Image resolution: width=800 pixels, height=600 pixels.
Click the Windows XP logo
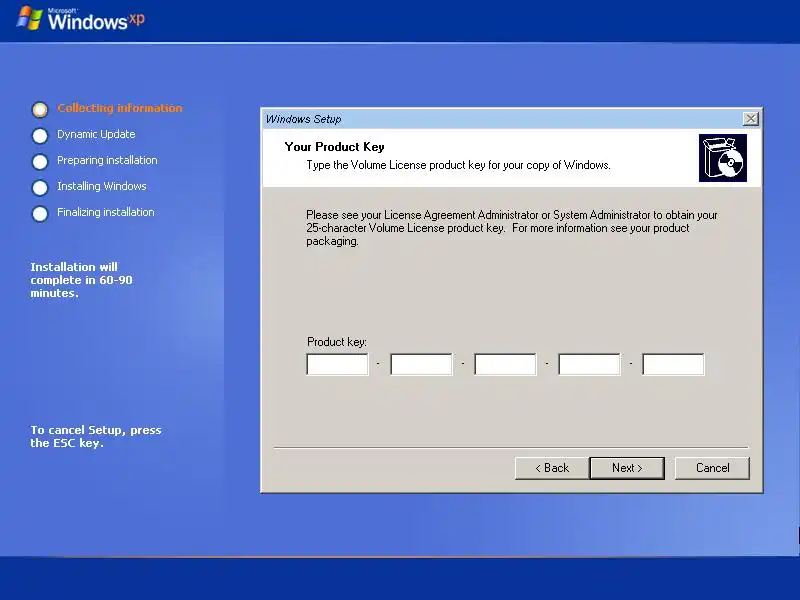click(81, 19)
